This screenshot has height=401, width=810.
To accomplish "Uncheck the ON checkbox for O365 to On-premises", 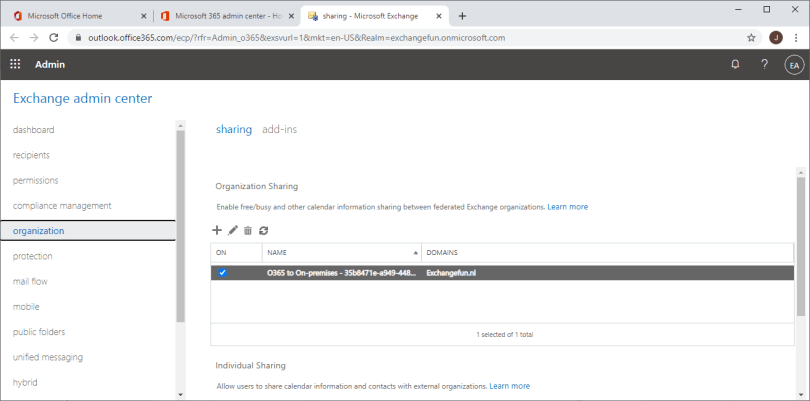I will coord(222,272).
